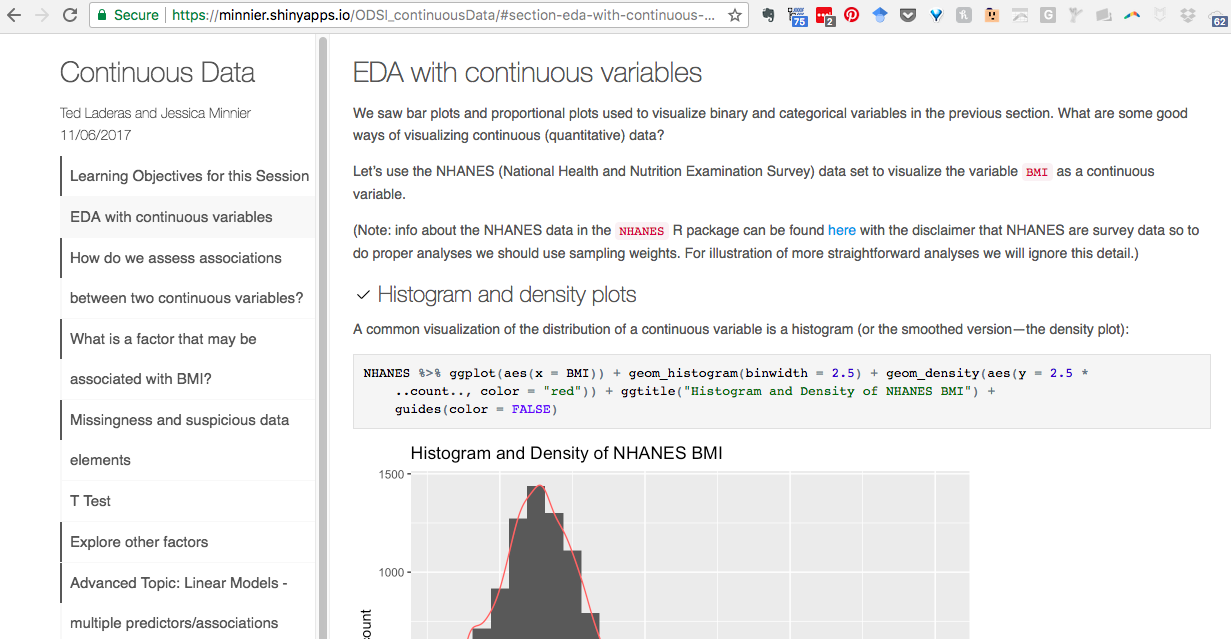1231x639 pixels.
Task: Open the Pinterest extension
Action: coord(851,15)
